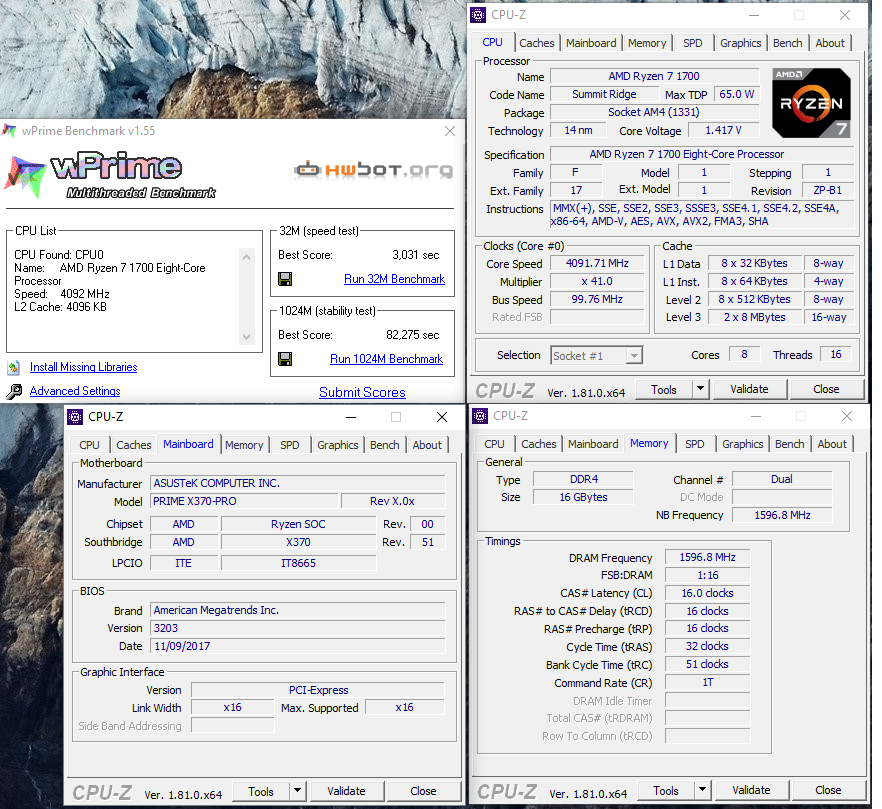Click Tools button in Mainboard window
The image size is (882, 809).
coord(261,791)
